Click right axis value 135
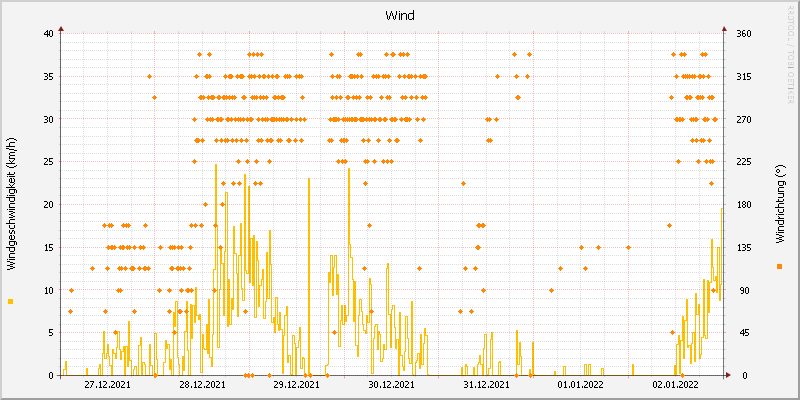Viewport: 800px width, 400px height. (744, 247)
